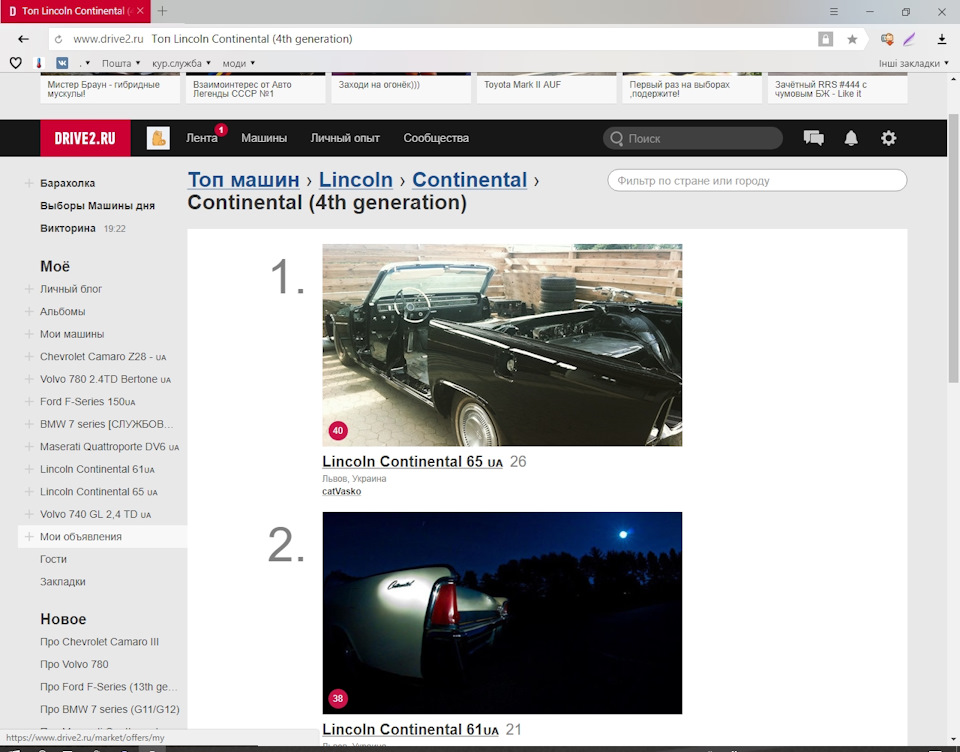Click the heart bookmark icon

point(16,63)
